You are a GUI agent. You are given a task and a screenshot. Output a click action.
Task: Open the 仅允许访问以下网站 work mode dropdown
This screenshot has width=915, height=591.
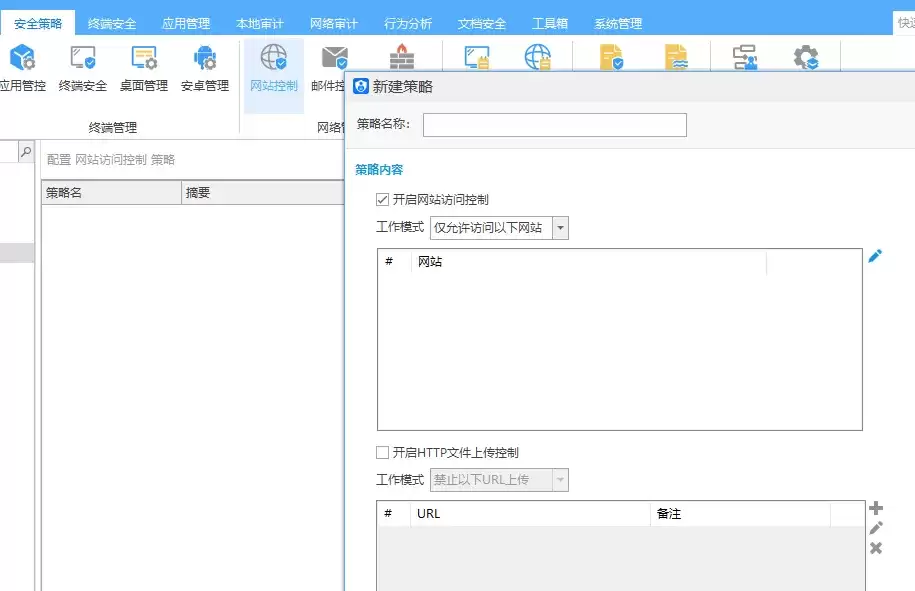(499, 228)
